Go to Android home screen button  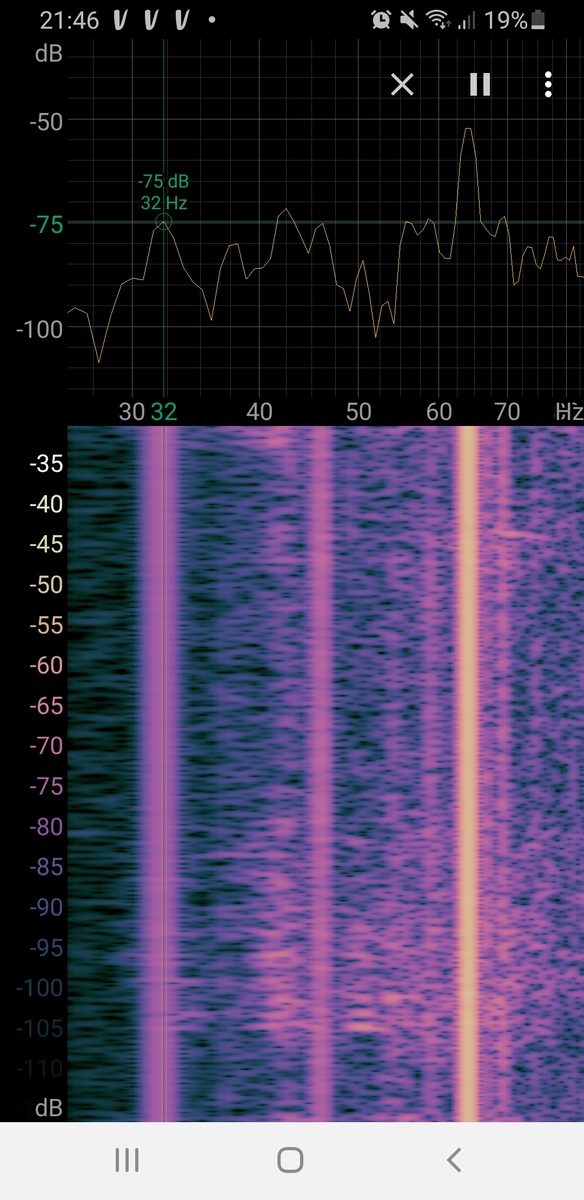[x=291, y=1160]
